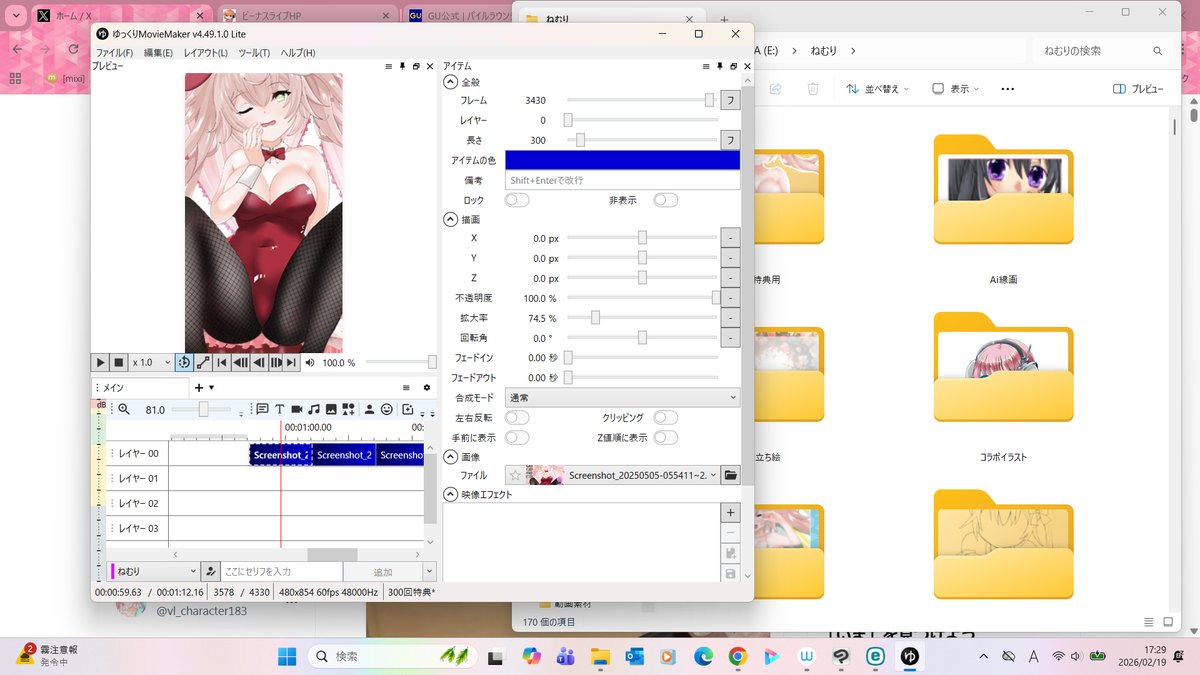This screenshot has width=1200, height=675.
Task: Open Chrome from the taskbar
Action: point(737,656)
